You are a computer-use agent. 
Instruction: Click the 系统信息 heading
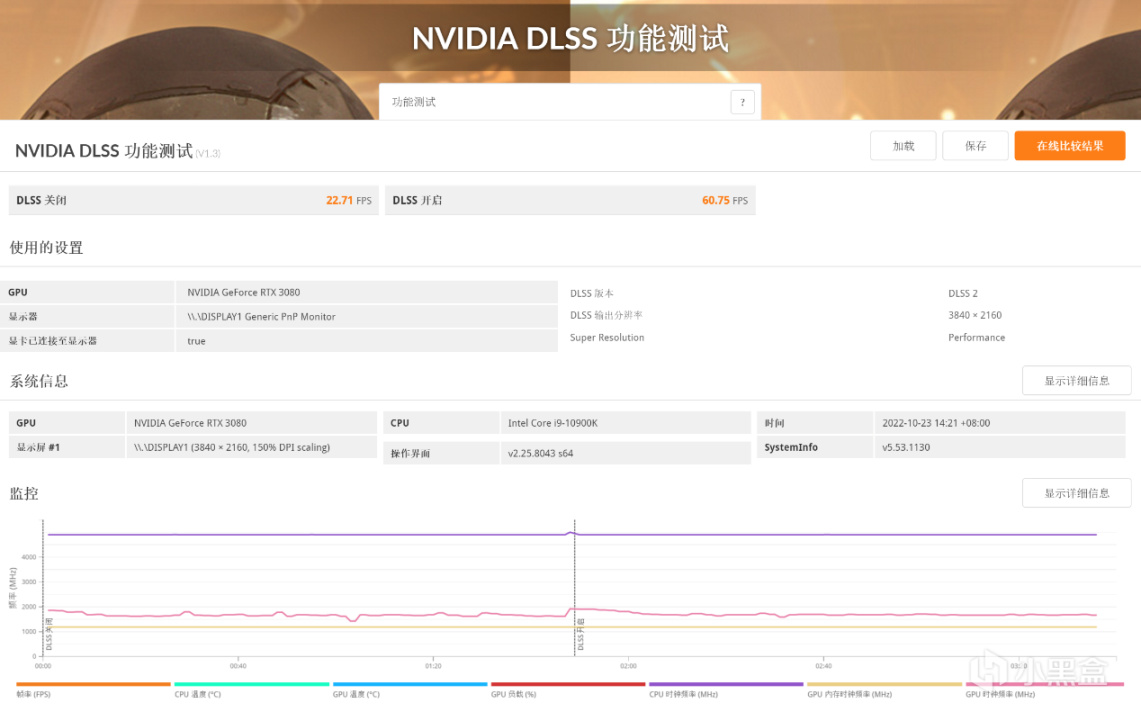39,381
